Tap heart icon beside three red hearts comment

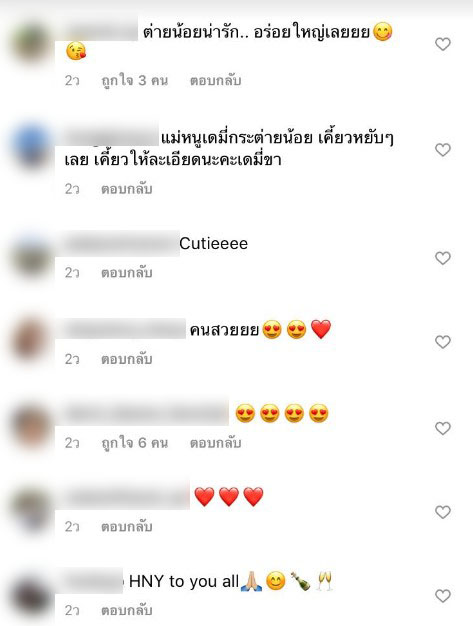[443, 512]
